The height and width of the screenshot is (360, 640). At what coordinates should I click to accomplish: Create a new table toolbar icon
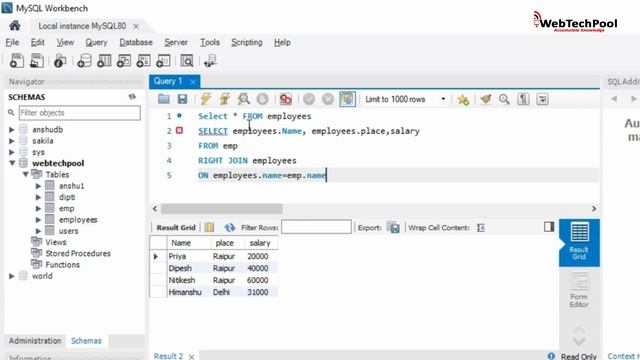[104, 61]
